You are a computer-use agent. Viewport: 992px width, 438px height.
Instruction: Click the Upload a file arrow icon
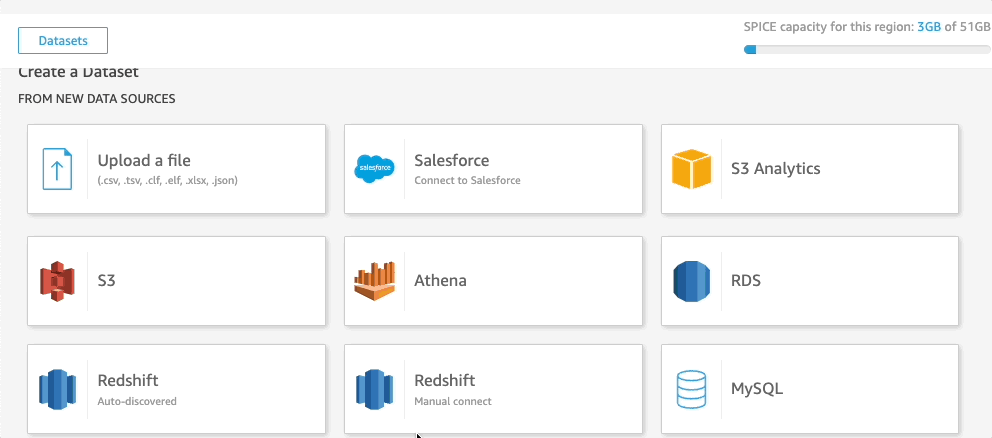(57, 169)
